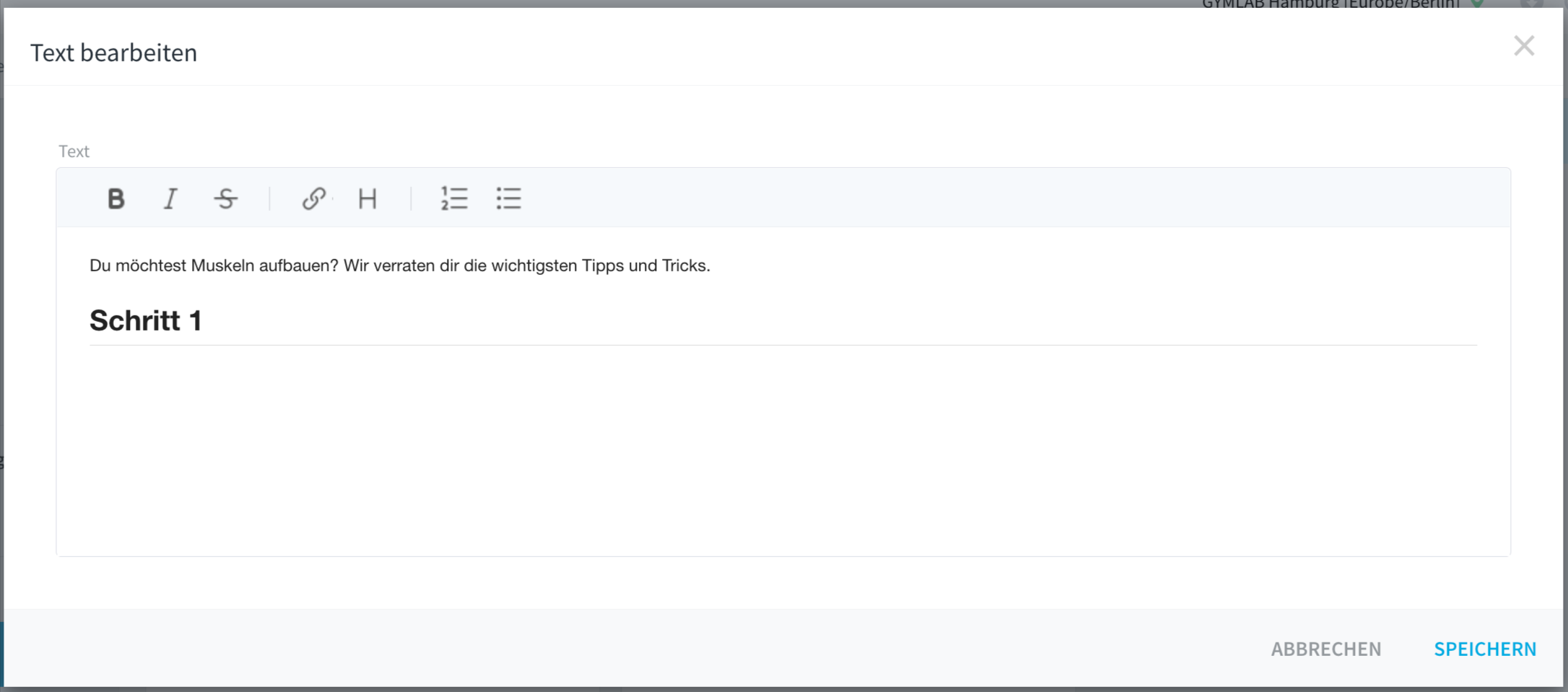Screen dimensions: 1568x692
Task: Create a bulleted list
Action: [509, 198]
